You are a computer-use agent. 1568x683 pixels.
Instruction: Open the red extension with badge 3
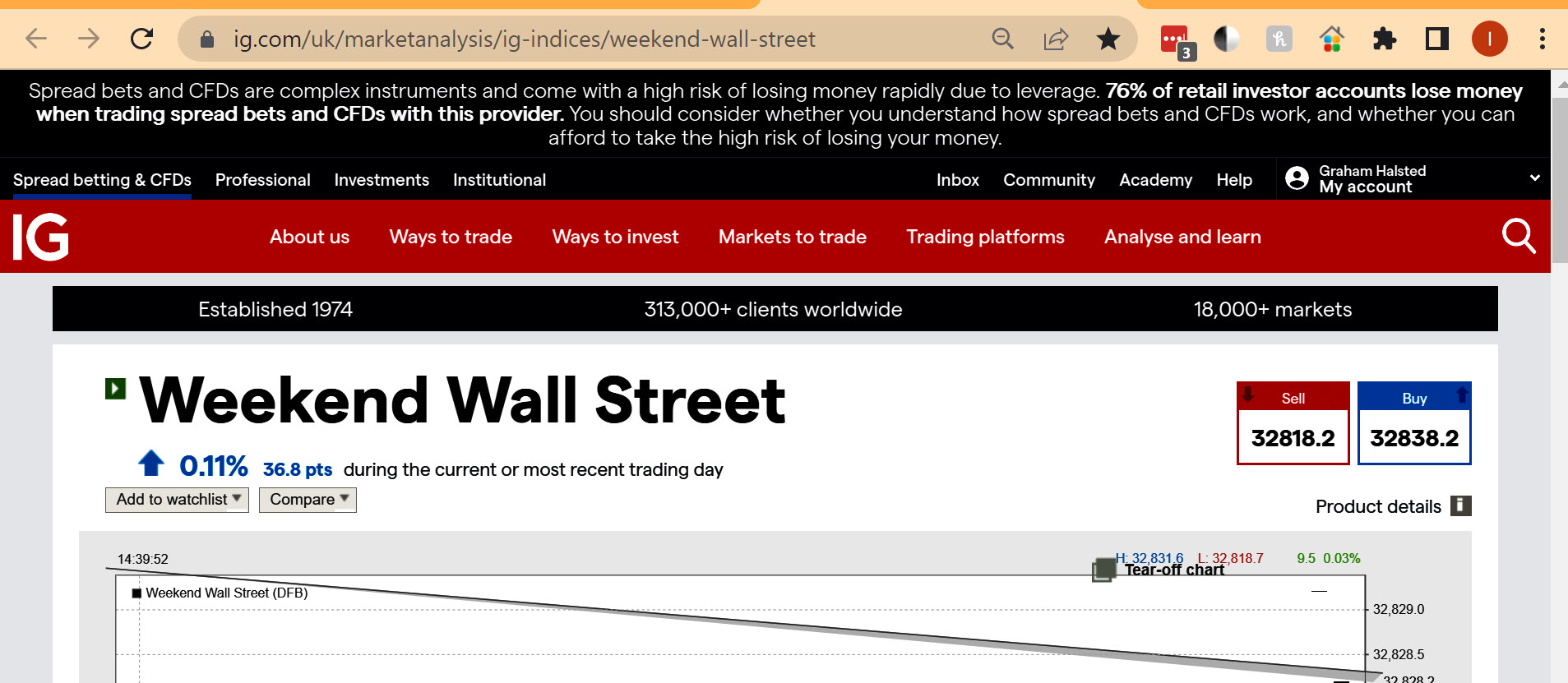coord(1177,41)
